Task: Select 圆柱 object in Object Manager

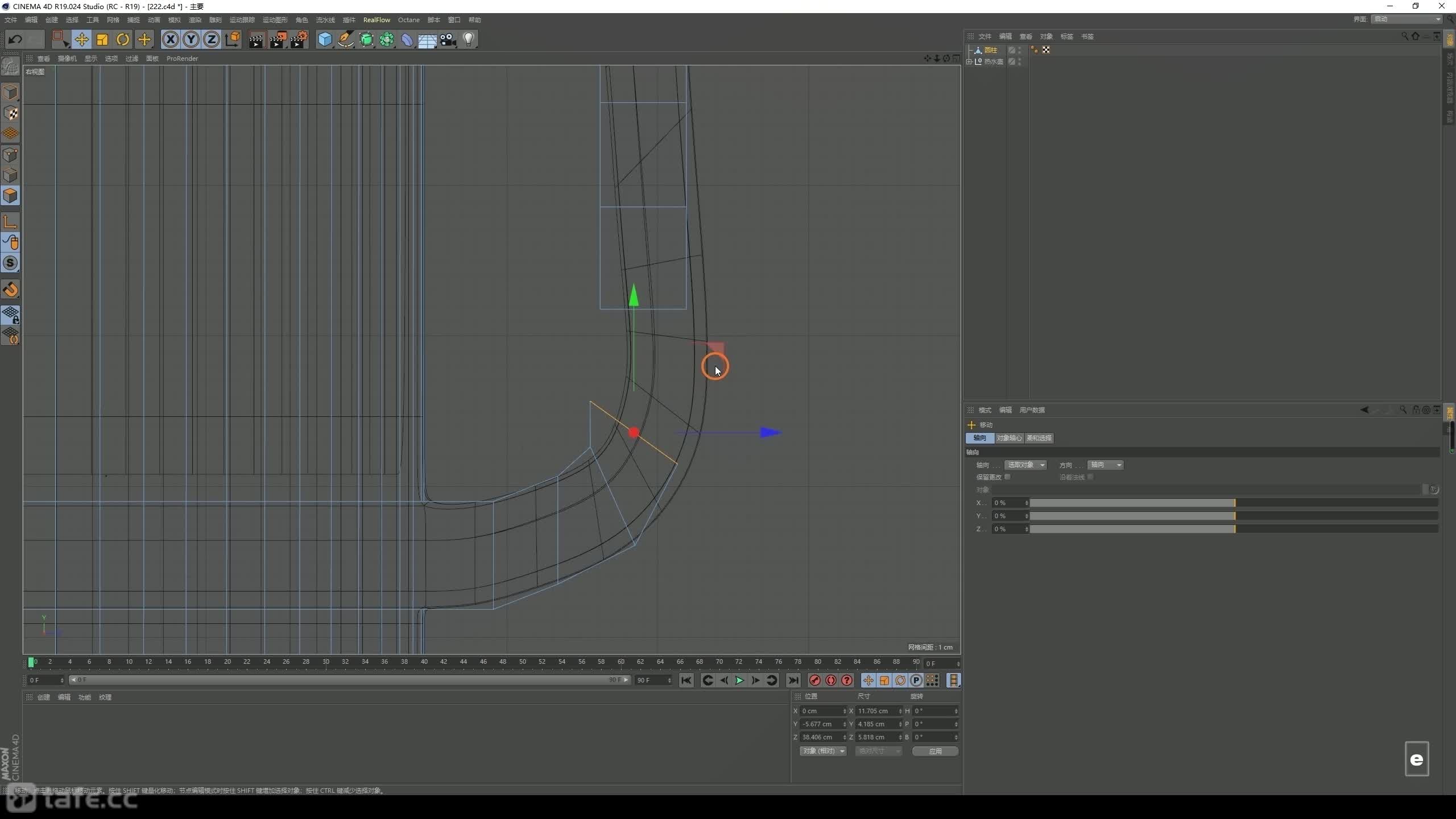Action: click(x=990, y=50)
